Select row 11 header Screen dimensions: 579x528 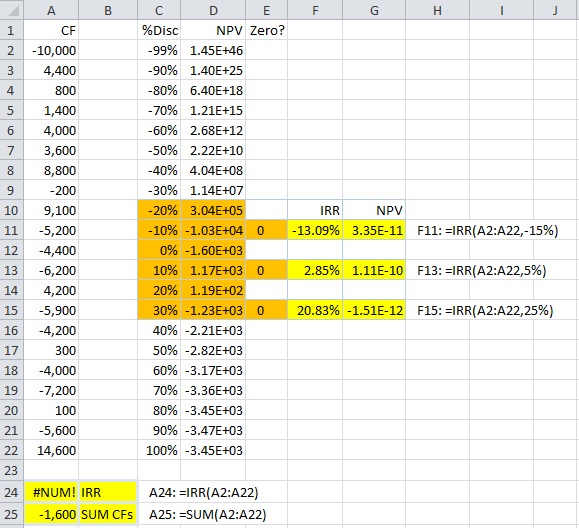[x=11, y=230]
